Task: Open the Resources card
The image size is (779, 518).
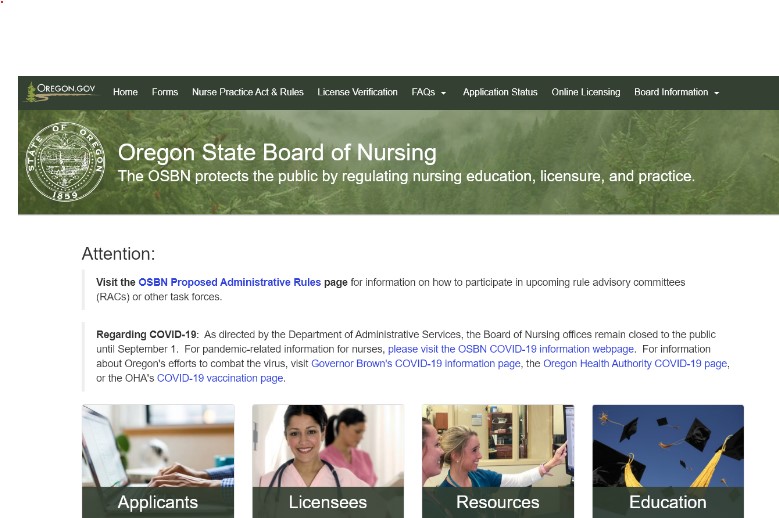Action: tap(498, 461)
